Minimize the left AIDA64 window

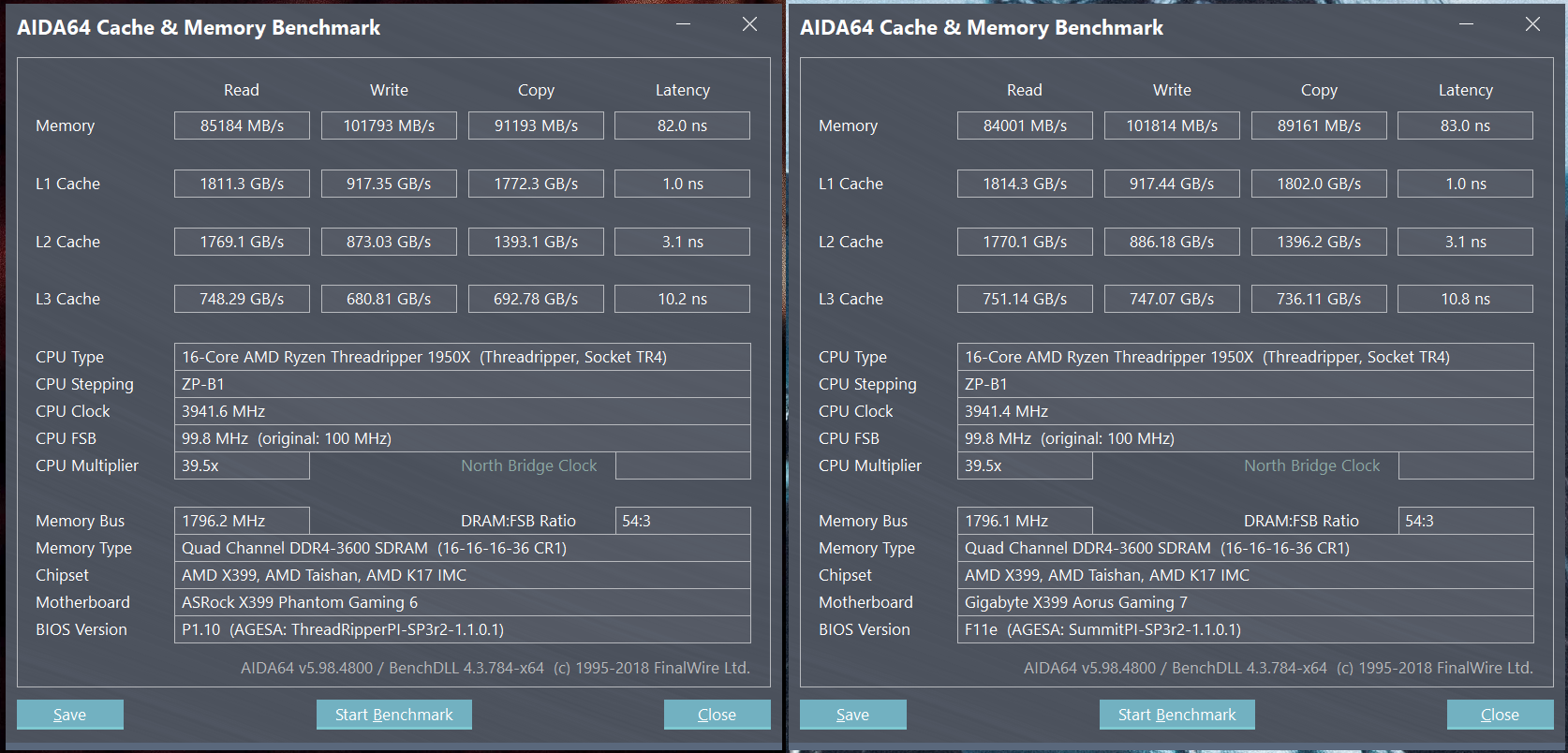tap(684, 24)
